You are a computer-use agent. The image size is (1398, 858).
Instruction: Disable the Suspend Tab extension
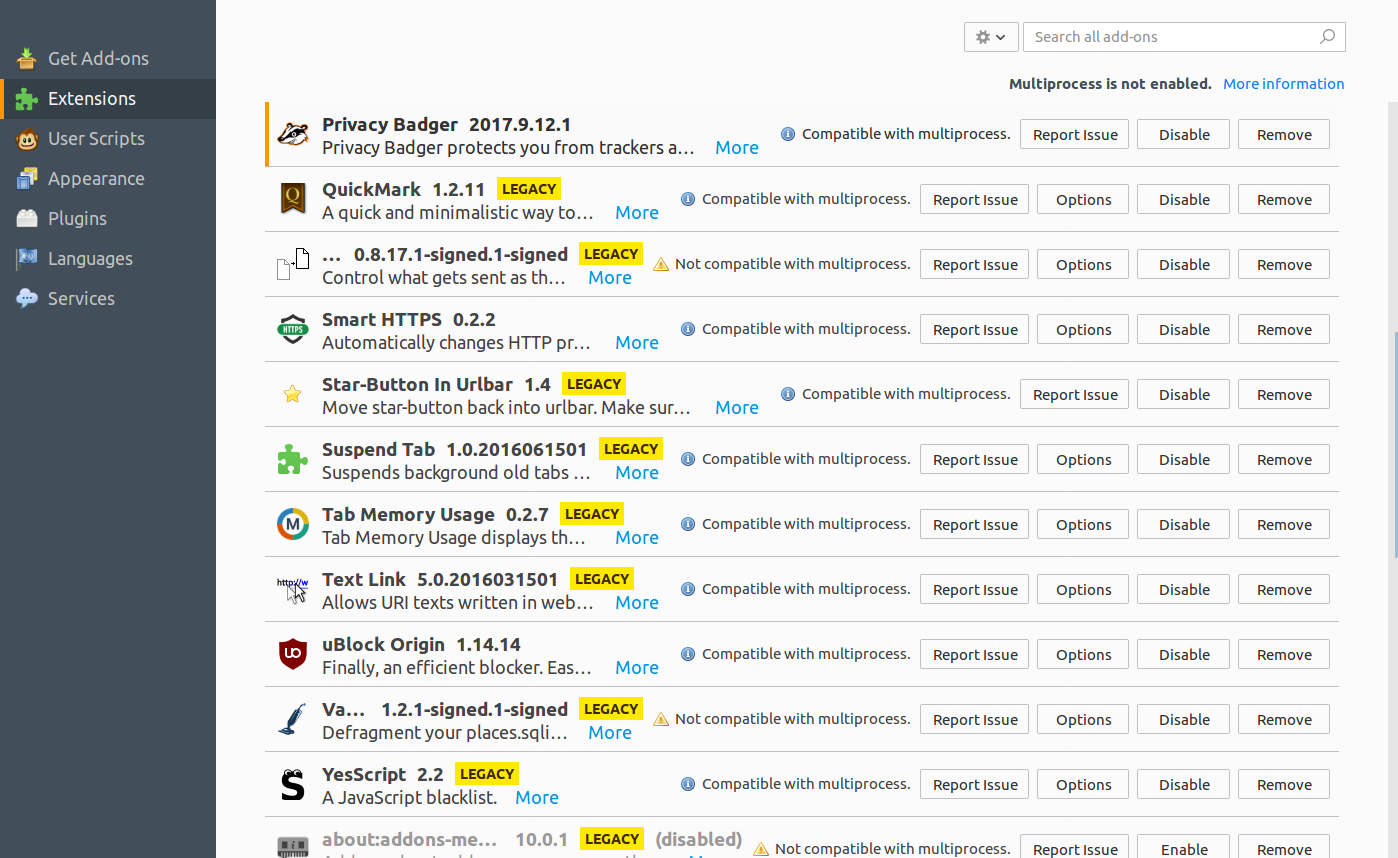point(1184,460)
